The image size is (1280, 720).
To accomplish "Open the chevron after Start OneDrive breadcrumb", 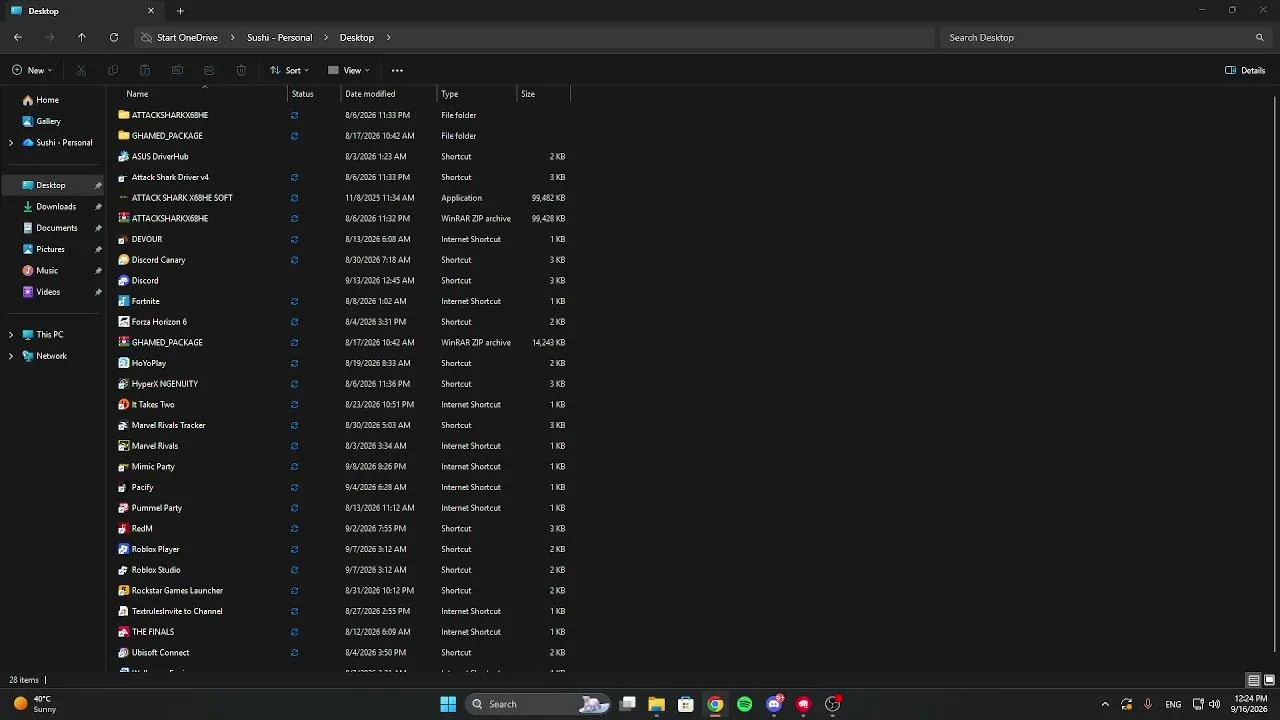I will (x=233, y=38).
